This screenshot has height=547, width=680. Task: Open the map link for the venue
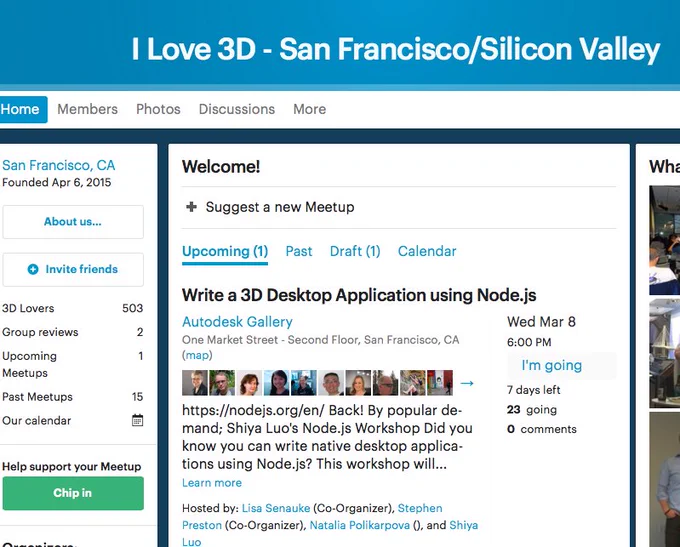pyautogui.click(x=197, y=355)
